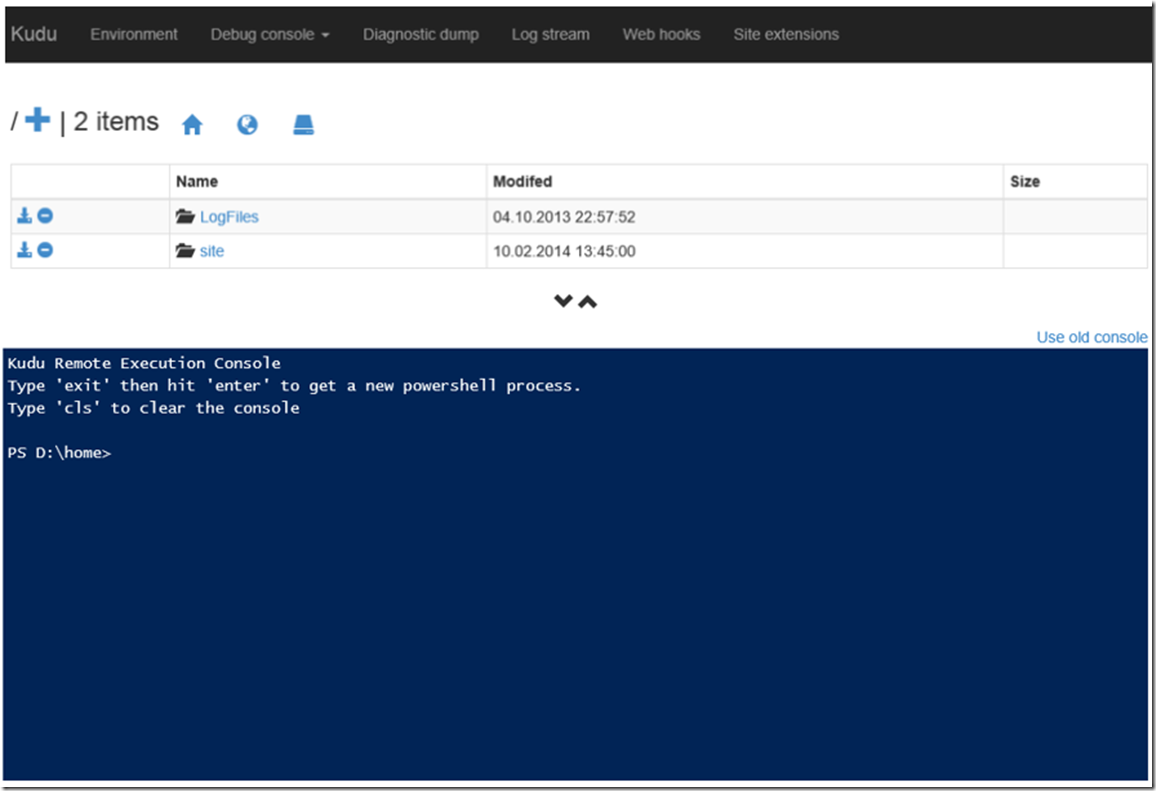1156x791 pixels.
Task: Click the Type 'exit' then hit 'enter' line
Action: (294, 386)
